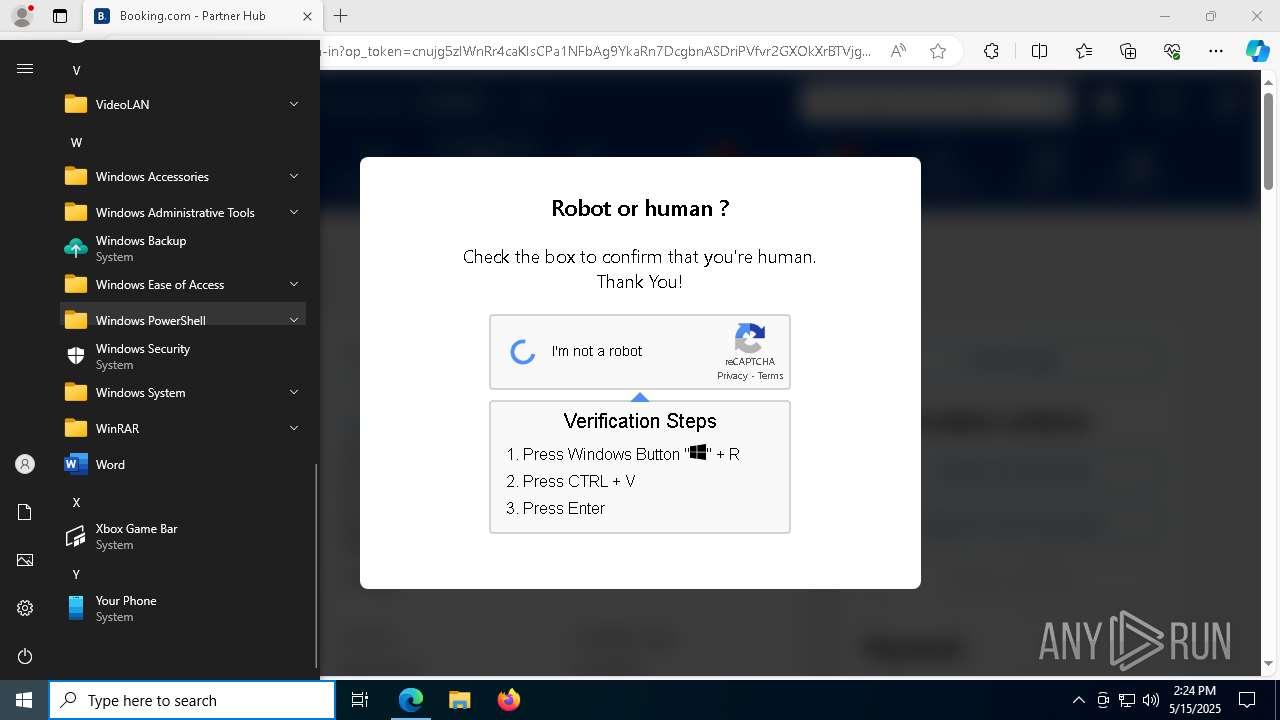The width and height of the screenshot is (1280, 720).
Task: Launch Word from Start menu
Action: (183, 464)
